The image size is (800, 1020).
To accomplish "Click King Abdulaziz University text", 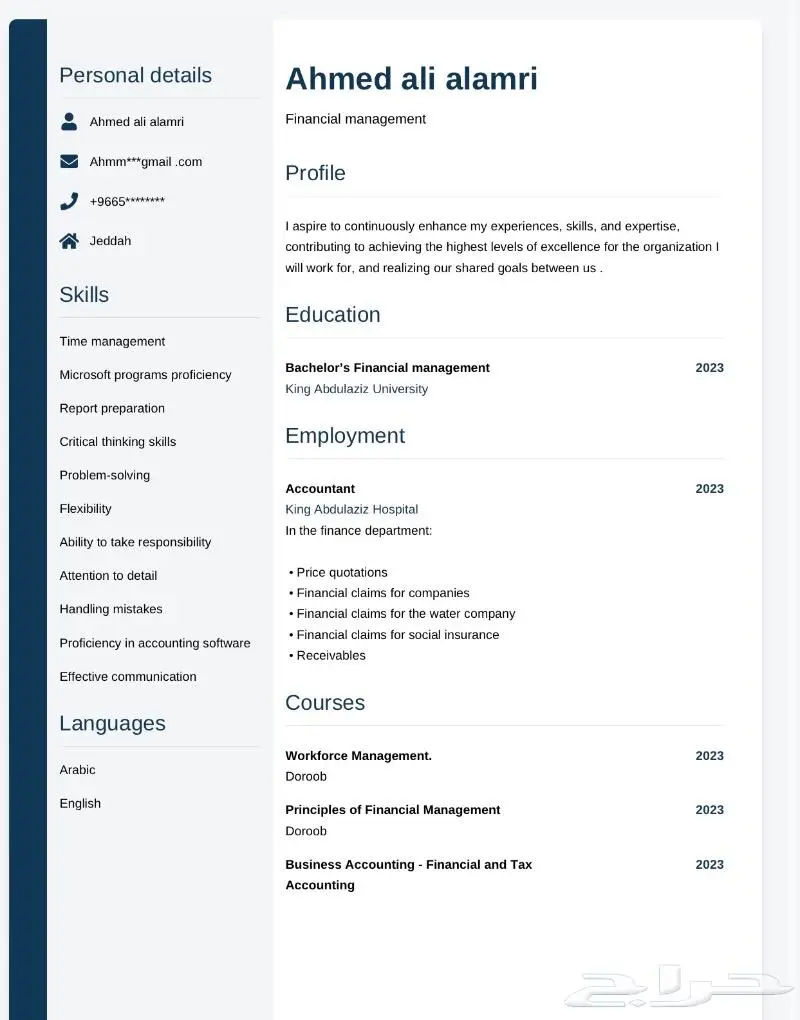I will (x=356, y=389).
